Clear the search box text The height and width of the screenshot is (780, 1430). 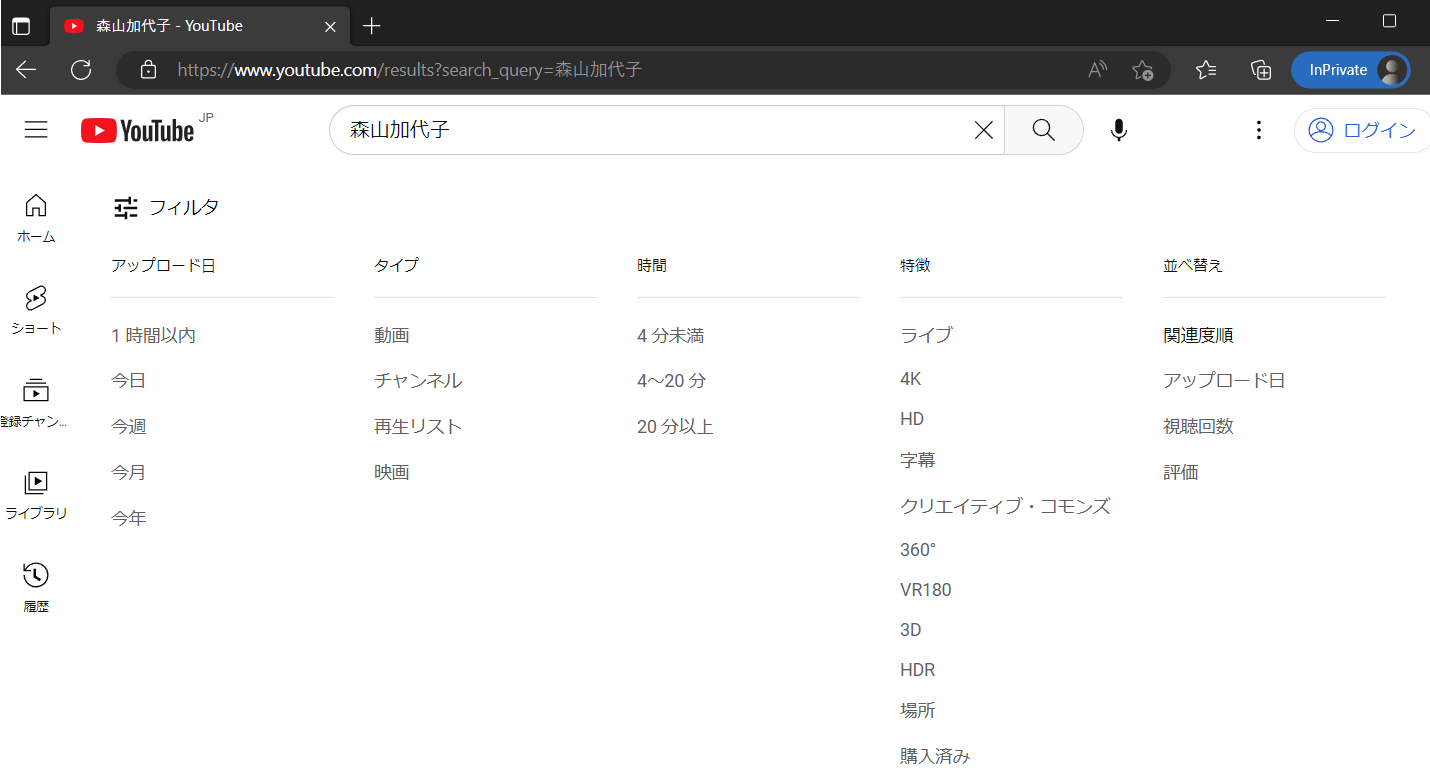point(984,130)
